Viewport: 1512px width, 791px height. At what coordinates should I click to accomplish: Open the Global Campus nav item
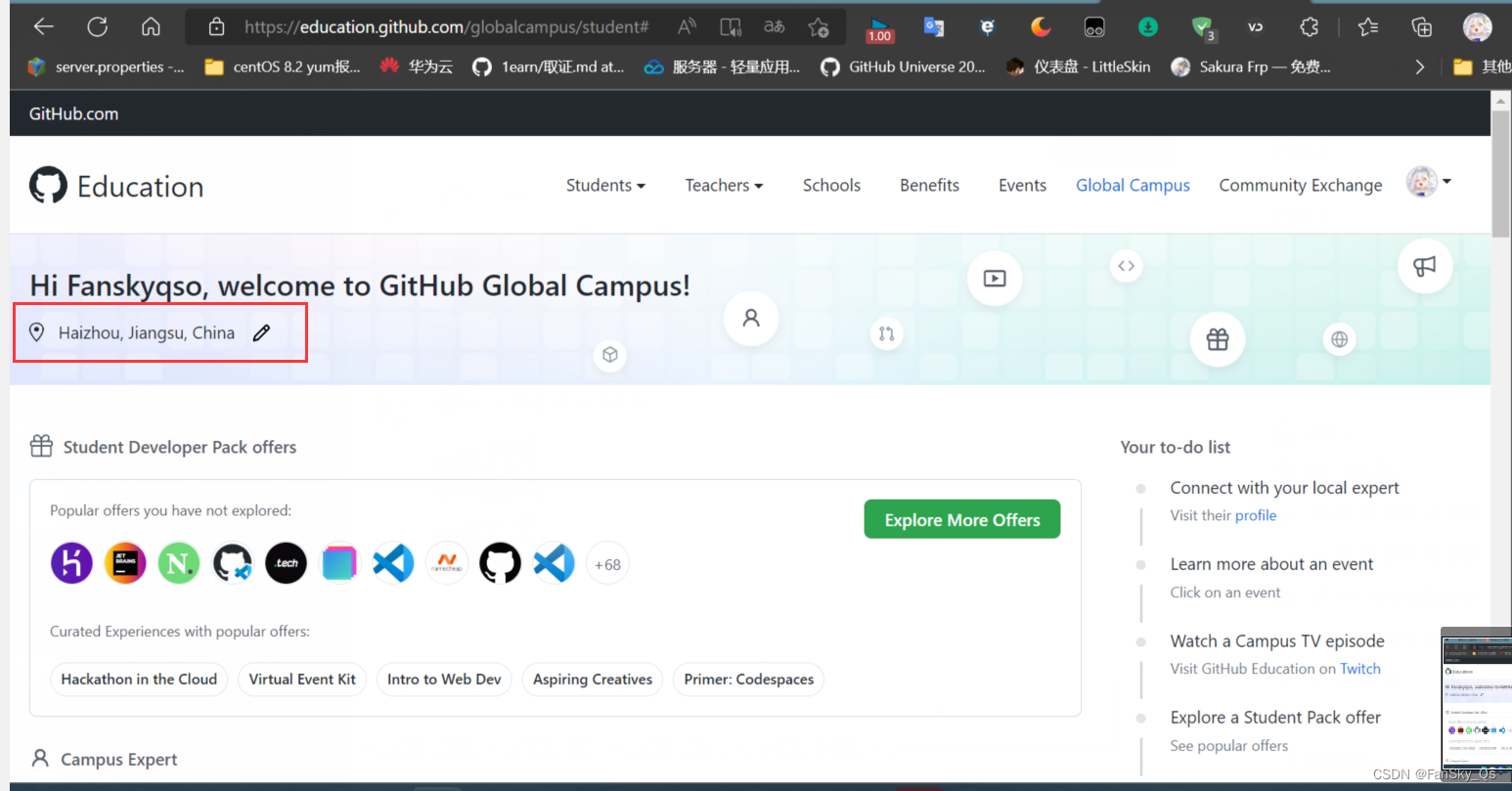(x=1133, y=186)
